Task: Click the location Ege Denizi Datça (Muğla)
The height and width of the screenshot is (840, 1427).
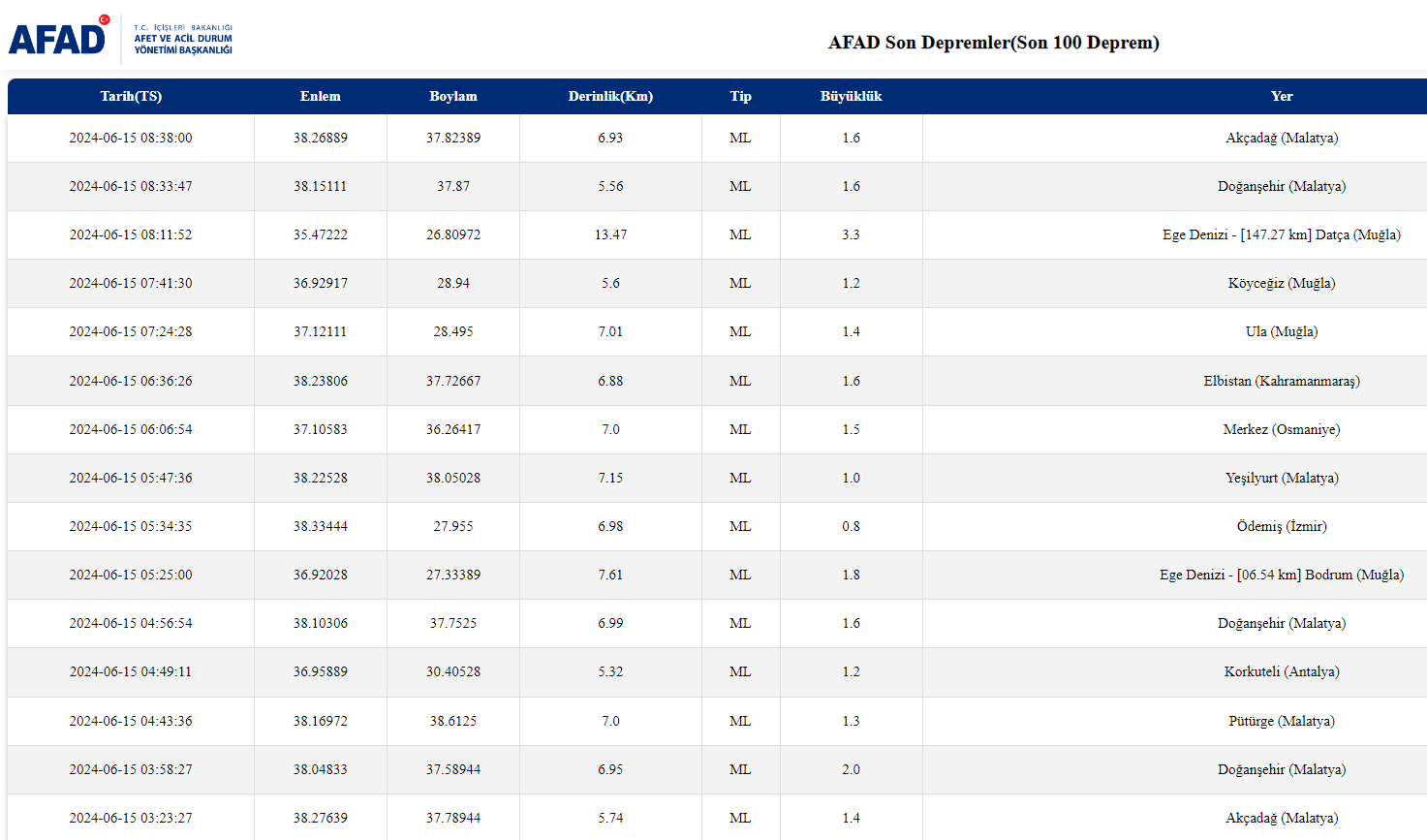Action: [x=1282, y=234]
